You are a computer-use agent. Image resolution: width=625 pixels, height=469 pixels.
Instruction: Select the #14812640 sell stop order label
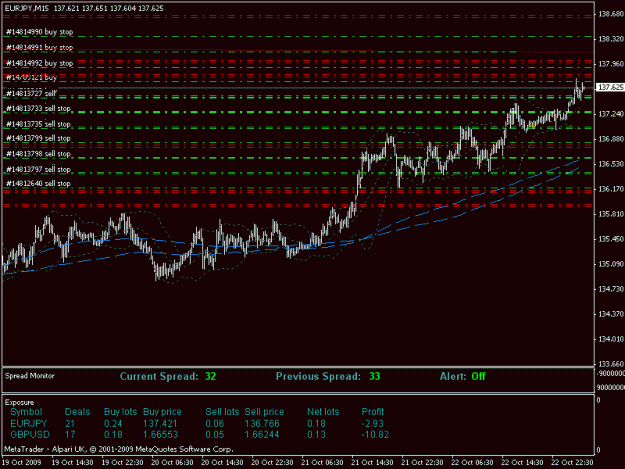38,183
